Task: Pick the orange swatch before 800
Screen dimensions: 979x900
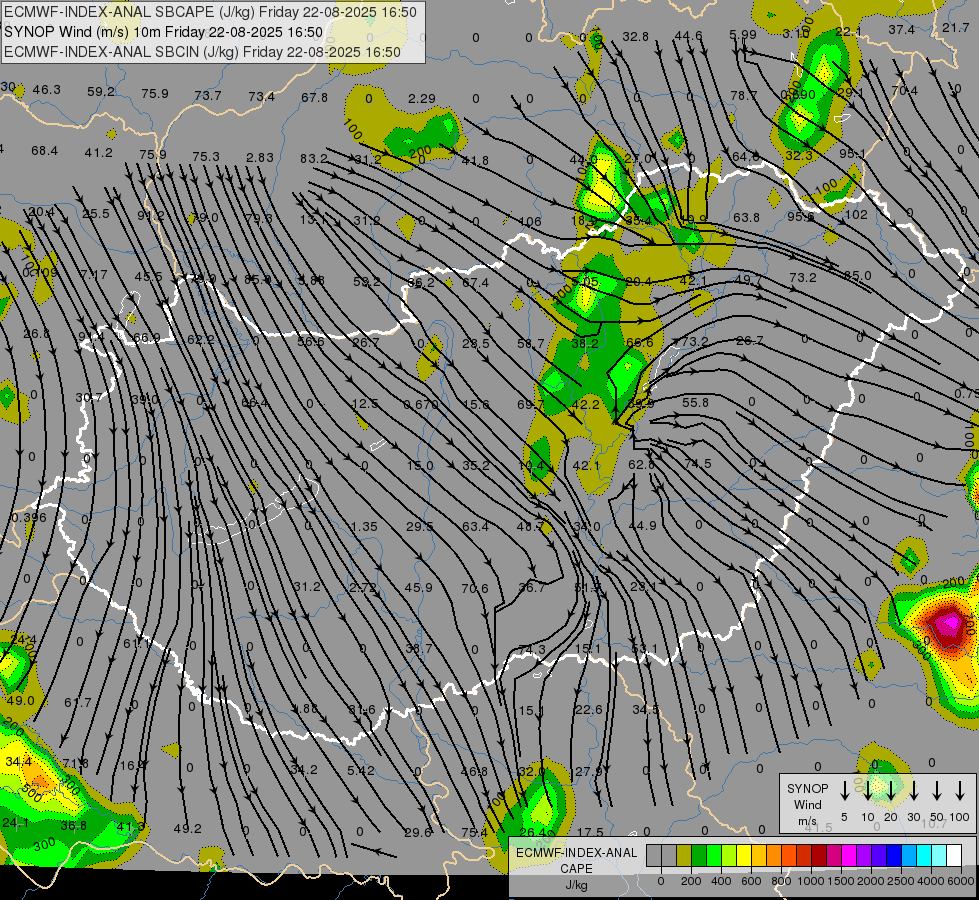Action: pos(774,856)
